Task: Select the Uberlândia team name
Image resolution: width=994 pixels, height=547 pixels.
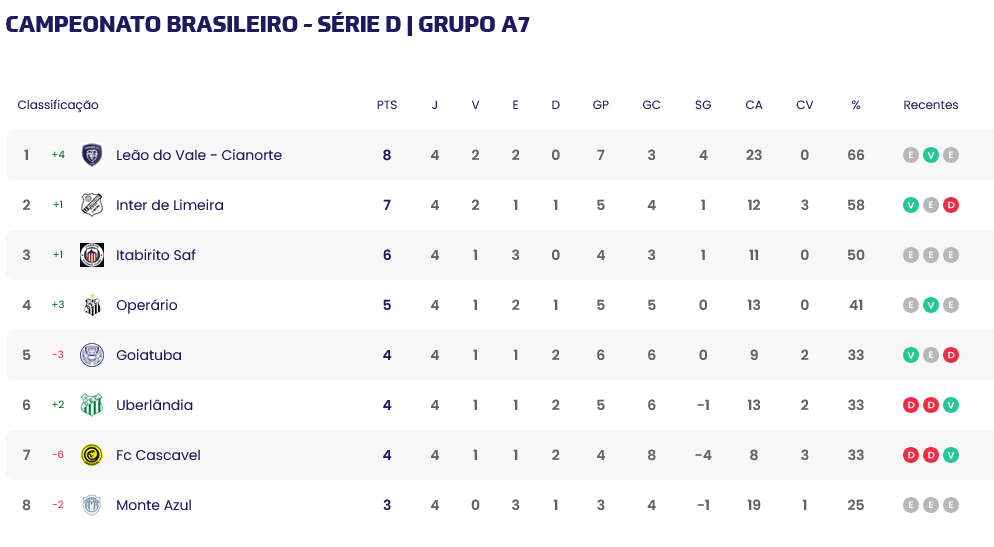Action: [x=154, y=405]
